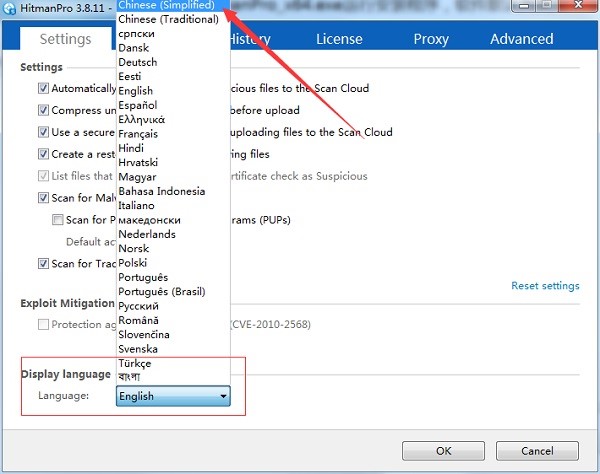The height and width of the screenshot is (474, 600).
Task: Click the Reset settings link
Action: [x=545, y=286]
